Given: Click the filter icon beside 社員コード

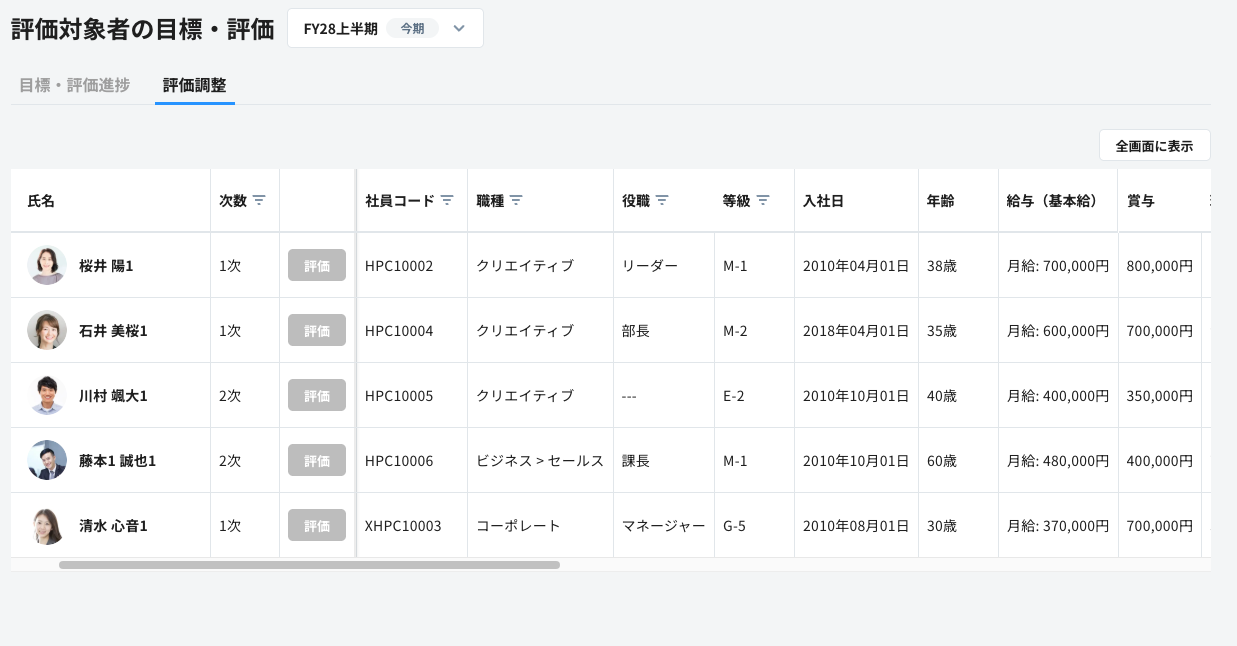Looking at the screenshot, I should (x=447, y=200).
